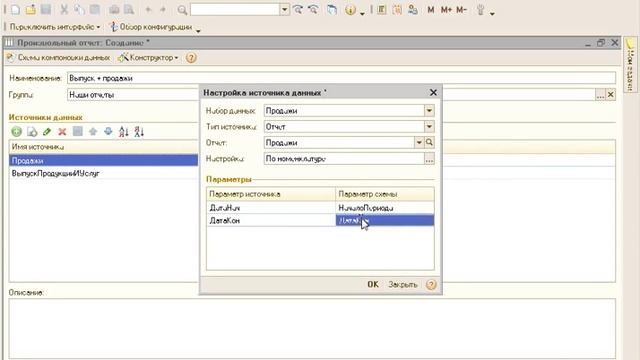Image resolution: width=640 pixels, height=360 pixels.
Task: Click Обзор конфигурации toolbar button
Action: point(151,27)
